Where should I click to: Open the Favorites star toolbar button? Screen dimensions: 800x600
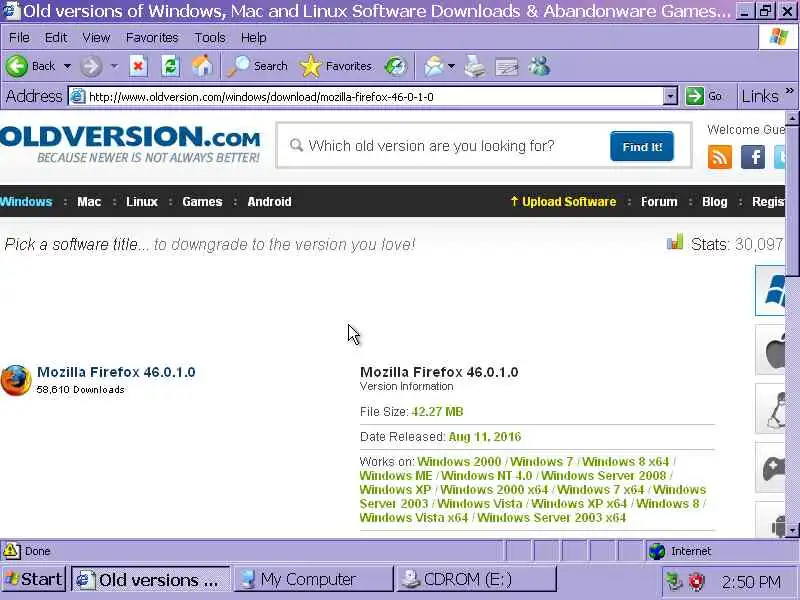(336, 66)
